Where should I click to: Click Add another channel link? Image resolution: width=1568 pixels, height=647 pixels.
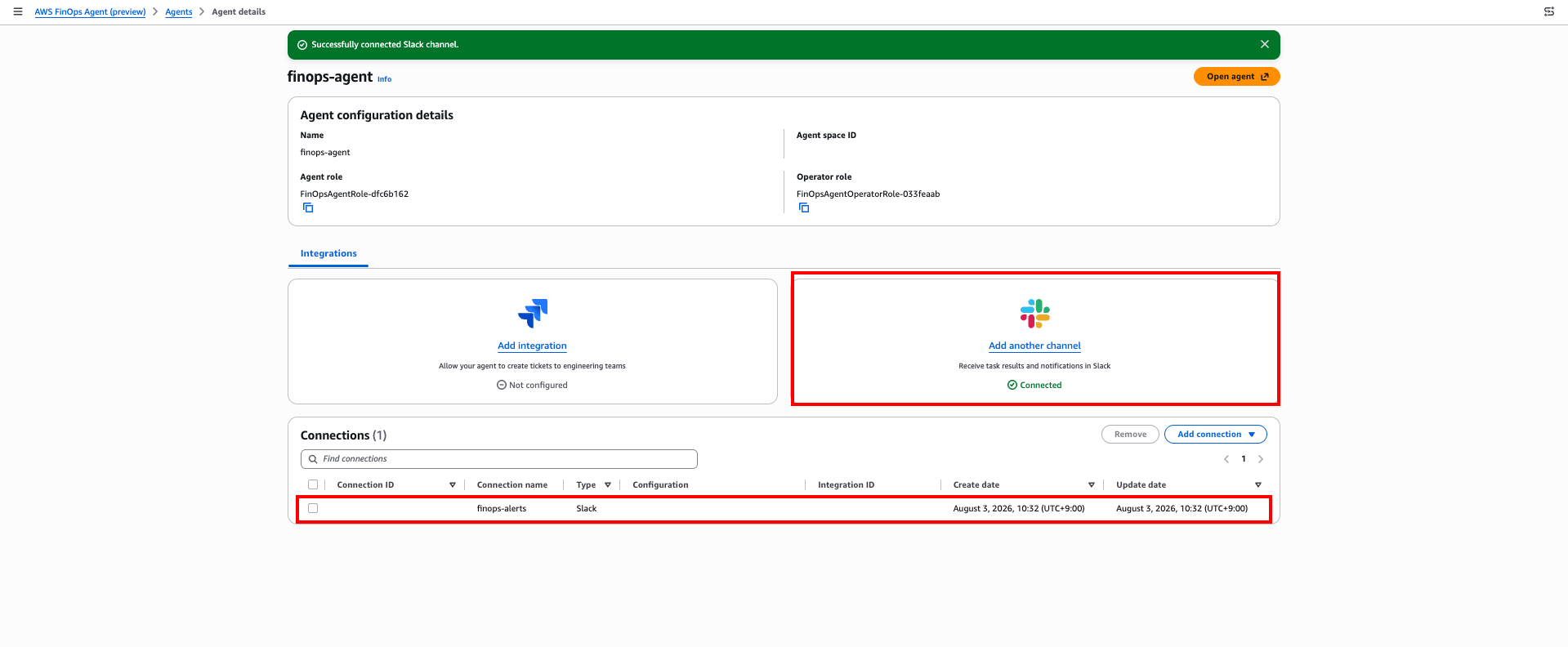point(1034,346)
